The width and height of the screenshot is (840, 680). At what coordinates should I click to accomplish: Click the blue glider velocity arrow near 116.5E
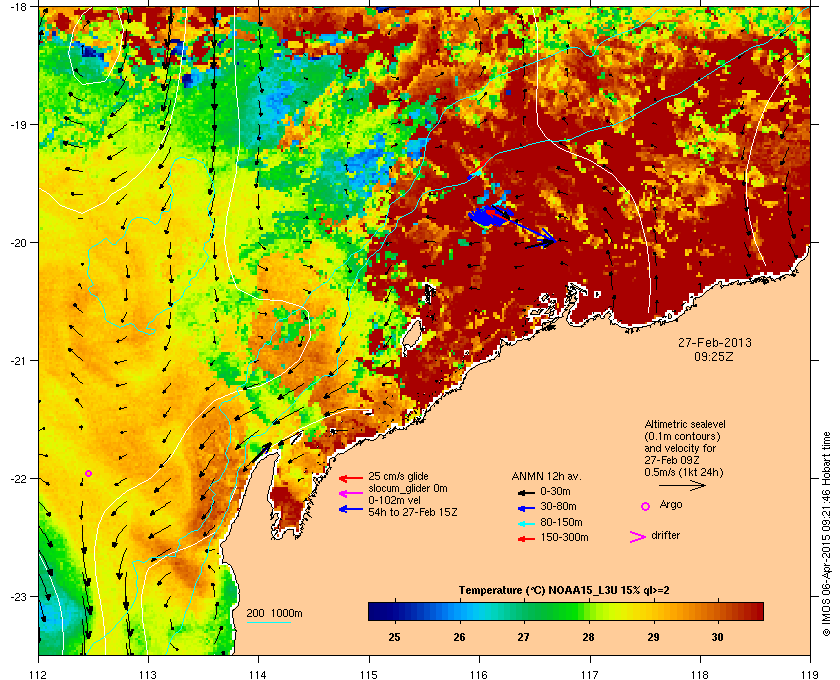(530, 230)
